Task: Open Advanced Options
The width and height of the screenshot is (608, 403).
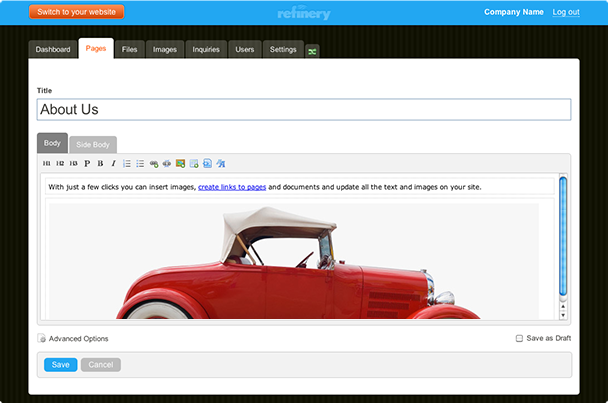Action: 73,339
